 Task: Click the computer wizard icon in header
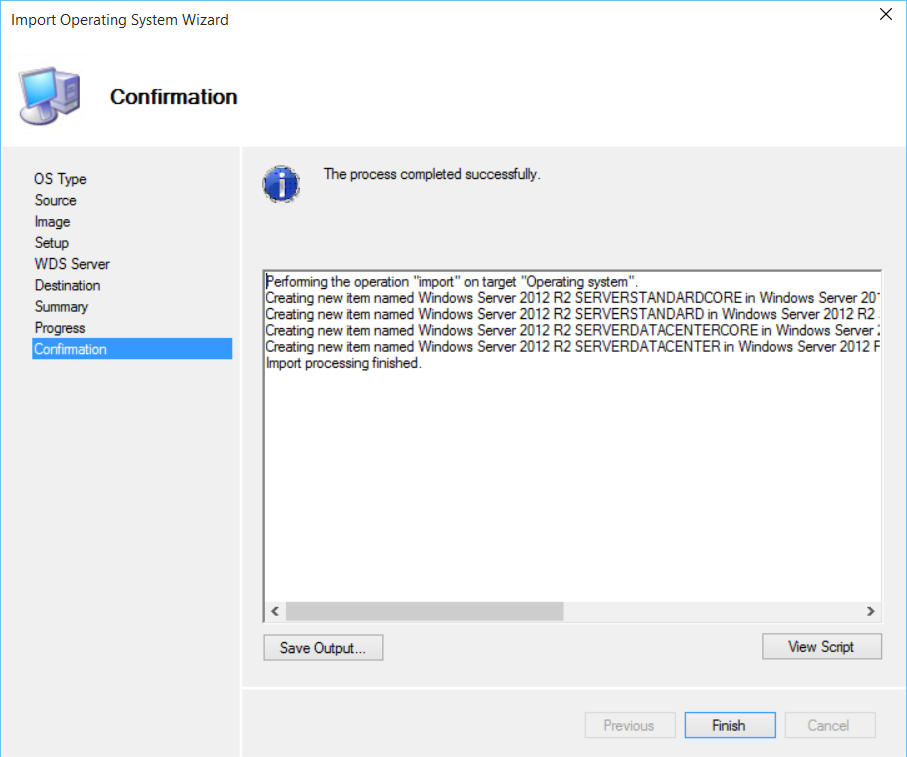click(49, 97)
